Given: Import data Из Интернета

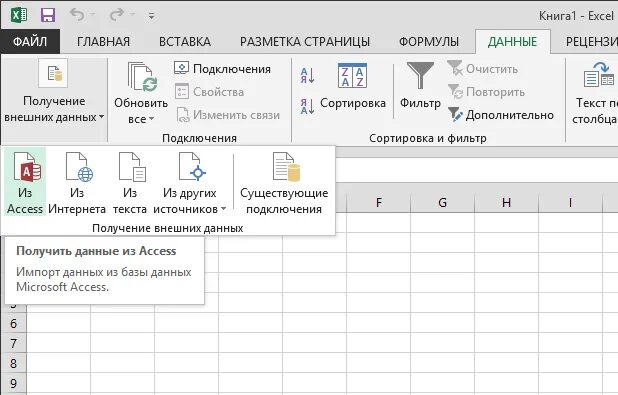Looking at the screenshot, I should coord(77,183).
